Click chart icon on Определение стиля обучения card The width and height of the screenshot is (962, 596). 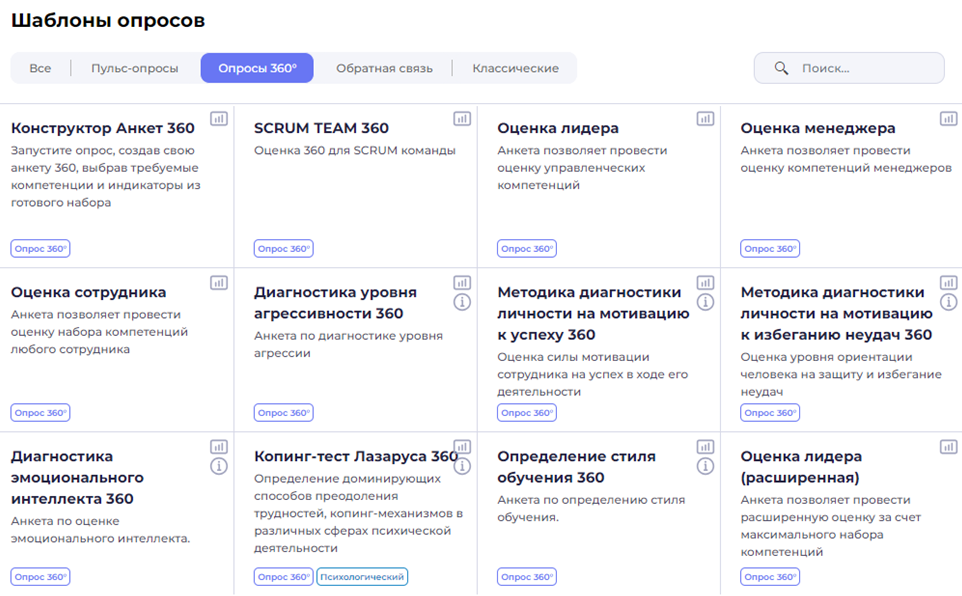pos(705,447)
